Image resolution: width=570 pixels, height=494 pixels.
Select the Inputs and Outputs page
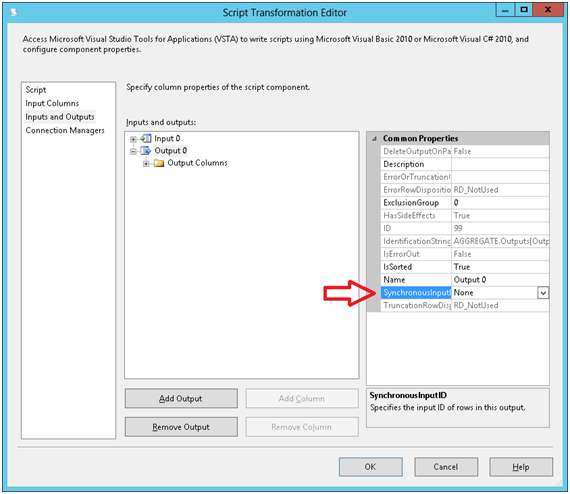tap(60, 117)
